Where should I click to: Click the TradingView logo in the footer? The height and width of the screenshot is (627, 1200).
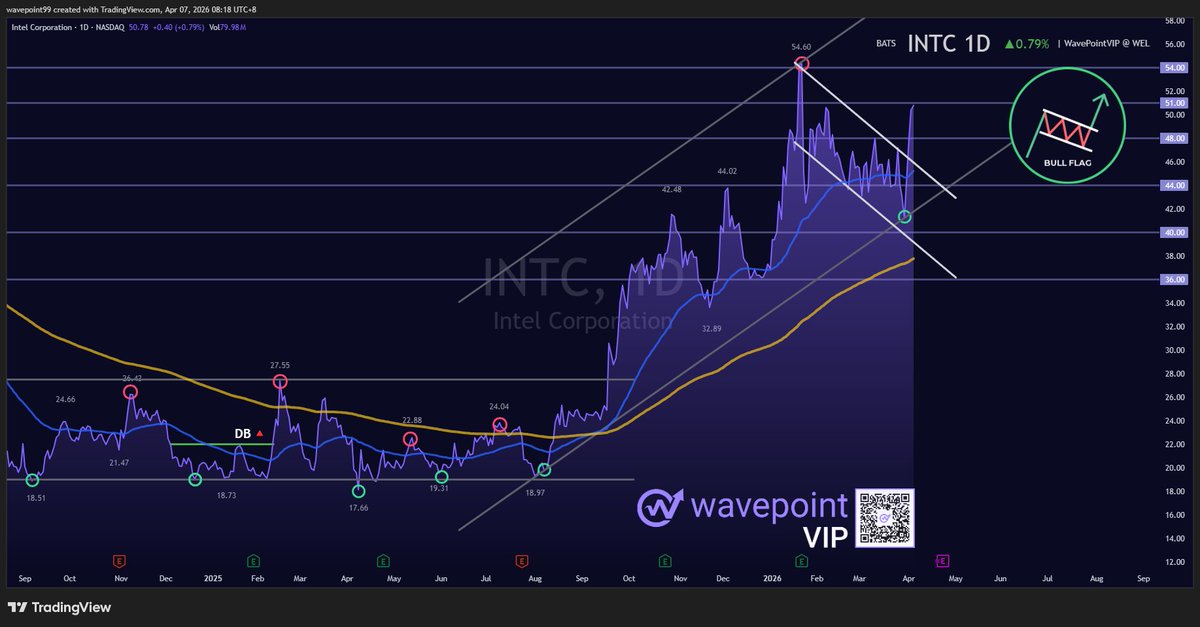(59, 607)
